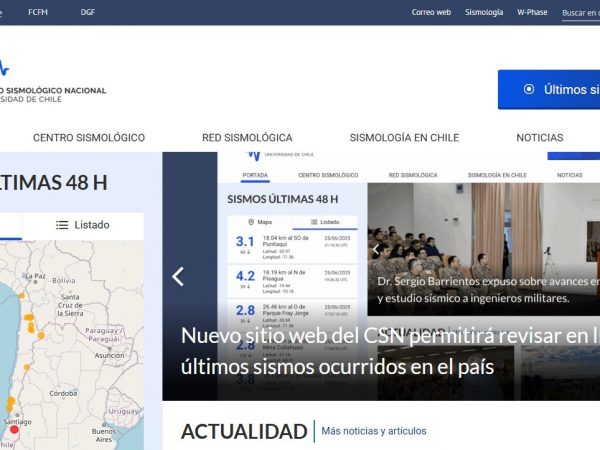Click the target icon in Últimos button
The width and height of the screenshot is (600, 450).
(529, 89)
